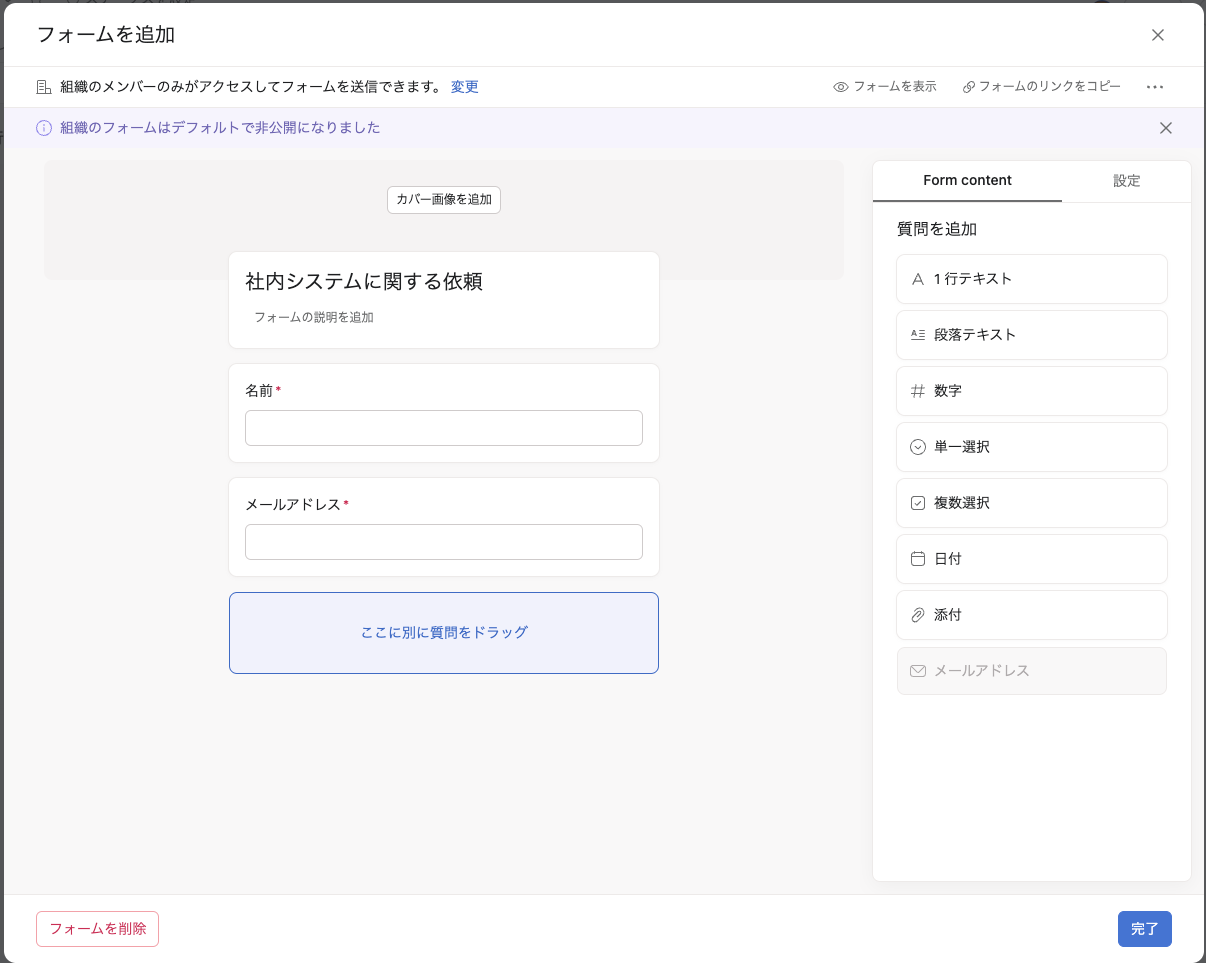1206x963 pixels.
Task: Click the カバー画像を追加 button
Action: pyautogui.click(x=444, y=200)
